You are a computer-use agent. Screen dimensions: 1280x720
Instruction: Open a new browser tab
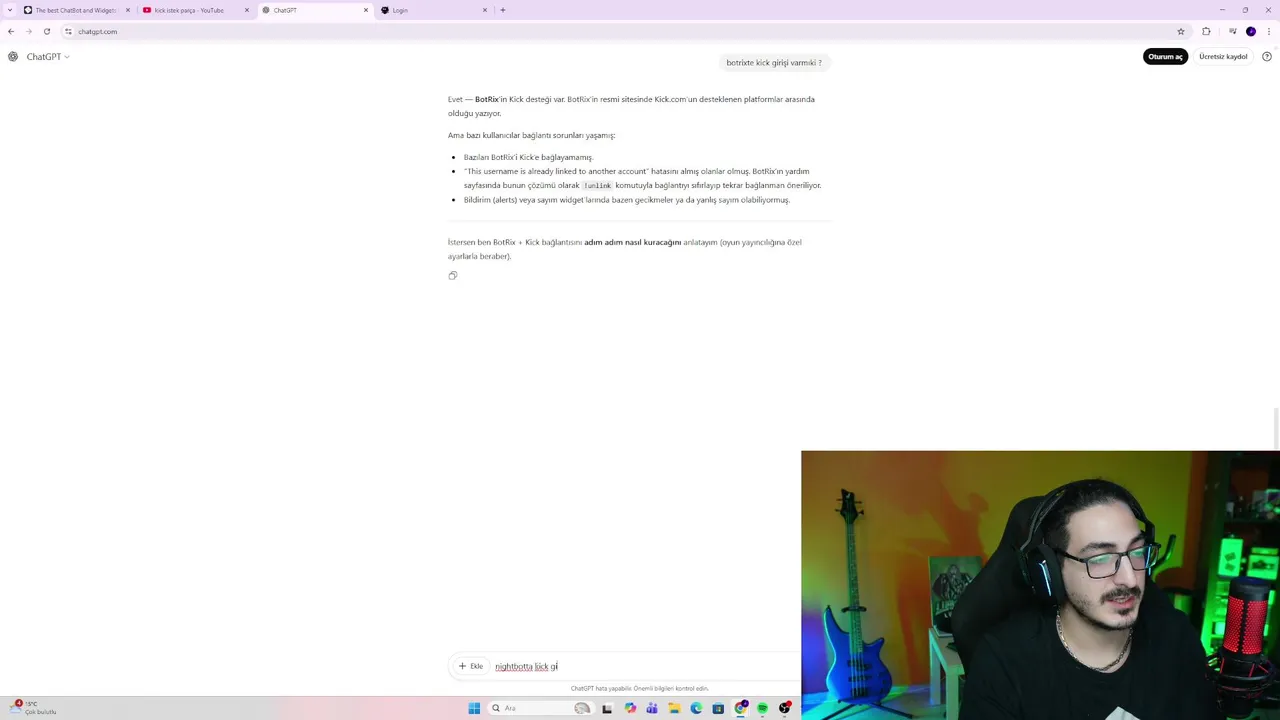click(503, 10)
